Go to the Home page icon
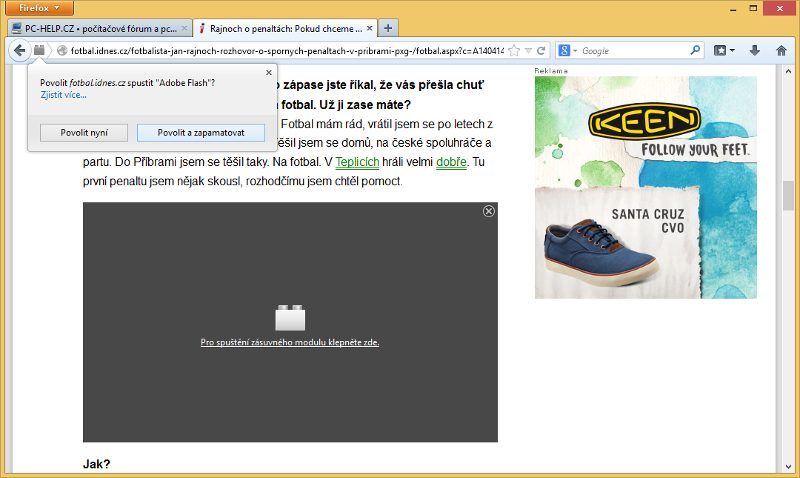This screenshot has width=800, height=478. pos(782,50)
